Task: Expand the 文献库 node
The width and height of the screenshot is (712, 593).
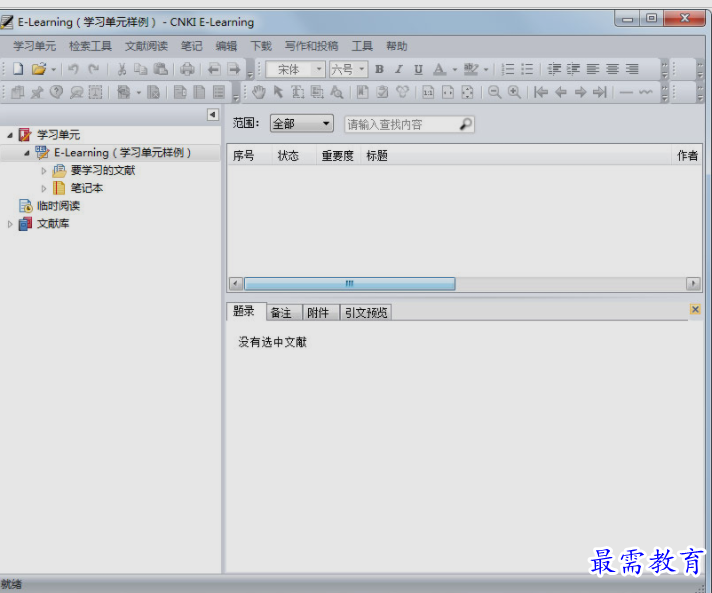Action: click(10, 224)
